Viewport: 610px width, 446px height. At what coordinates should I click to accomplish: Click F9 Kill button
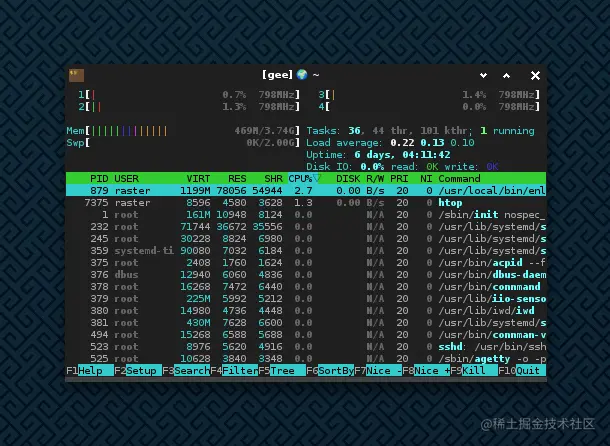pos(474,370)
